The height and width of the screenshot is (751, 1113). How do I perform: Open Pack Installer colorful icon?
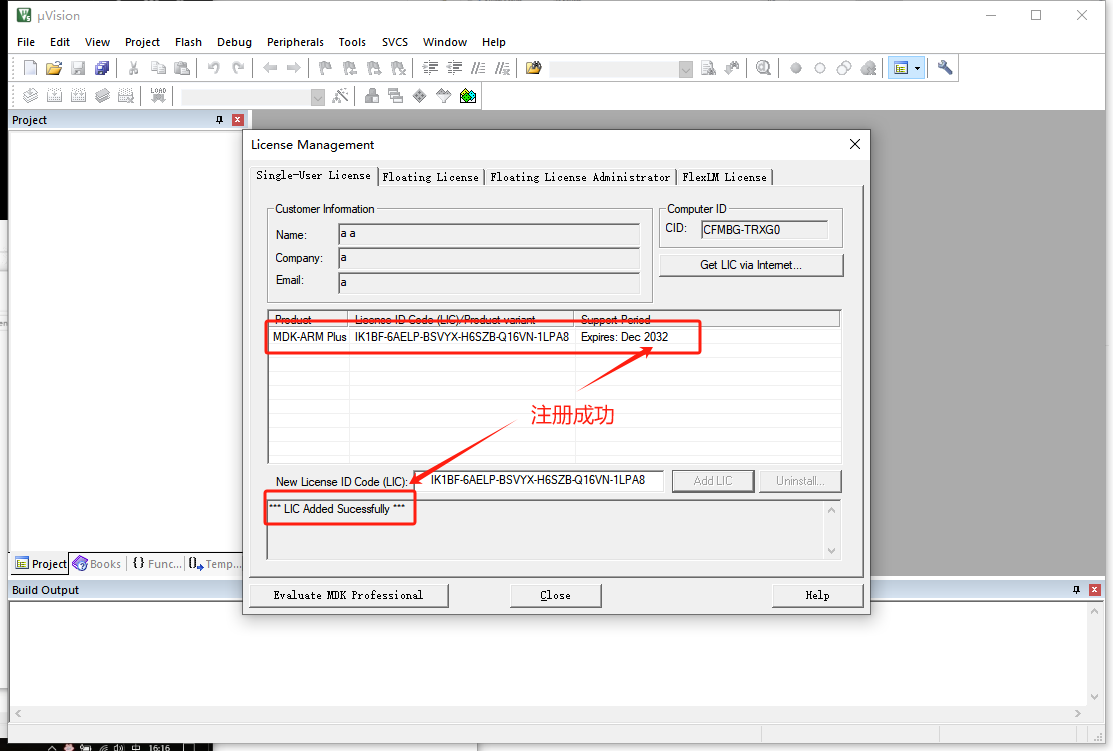pos(468,96)
